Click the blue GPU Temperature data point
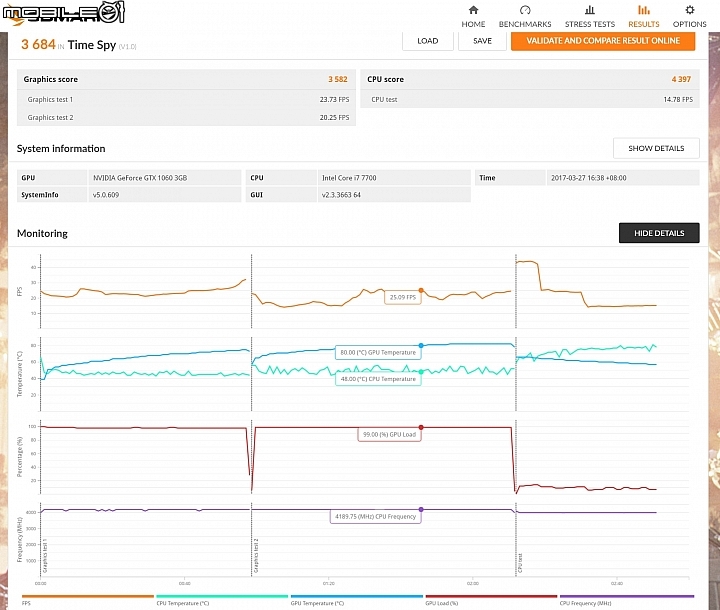The width and height of the screenshot is (720, 610). [421, 345]
